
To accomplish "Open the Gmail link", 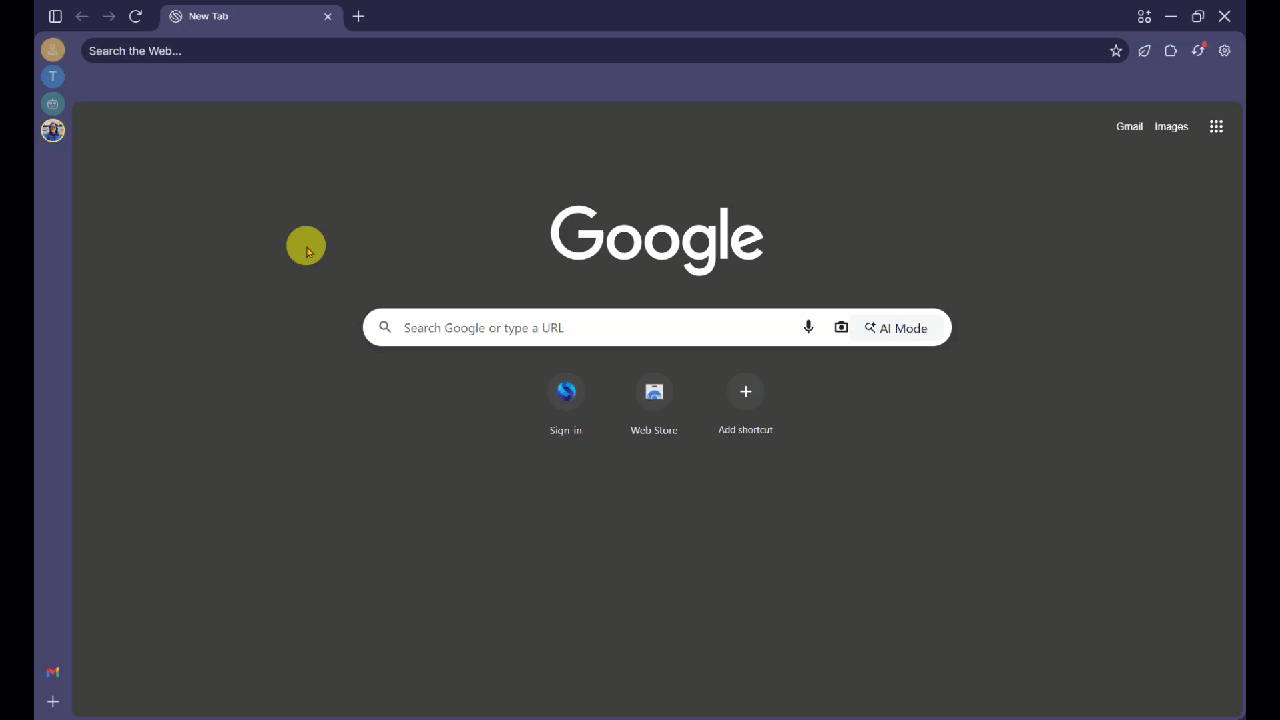I will [x=1129, y=127].
